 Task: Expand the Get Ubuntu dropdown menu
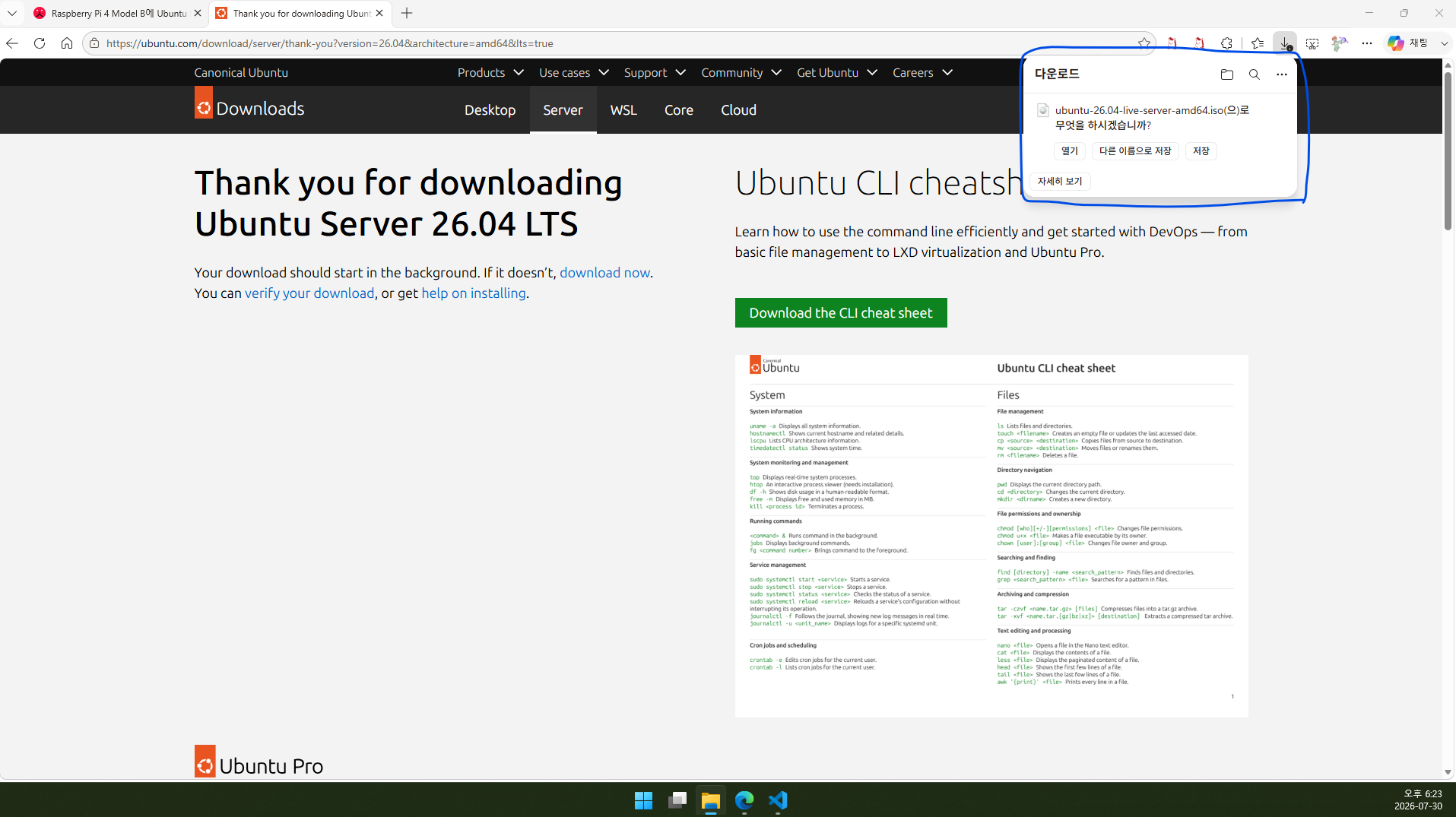tap(837, 72)
